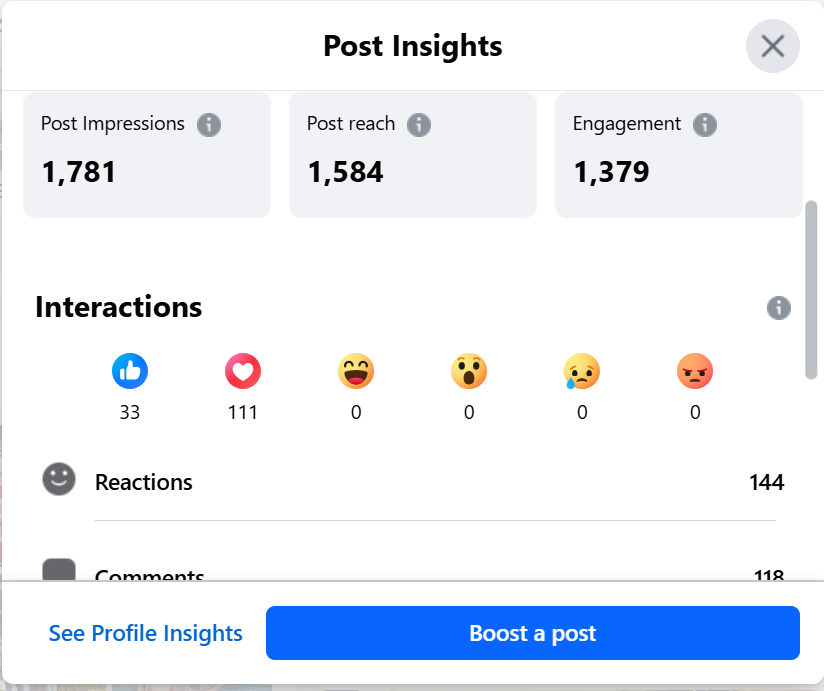
Task: Click the Angry reaction icon
Action: (x=695, y=372)
